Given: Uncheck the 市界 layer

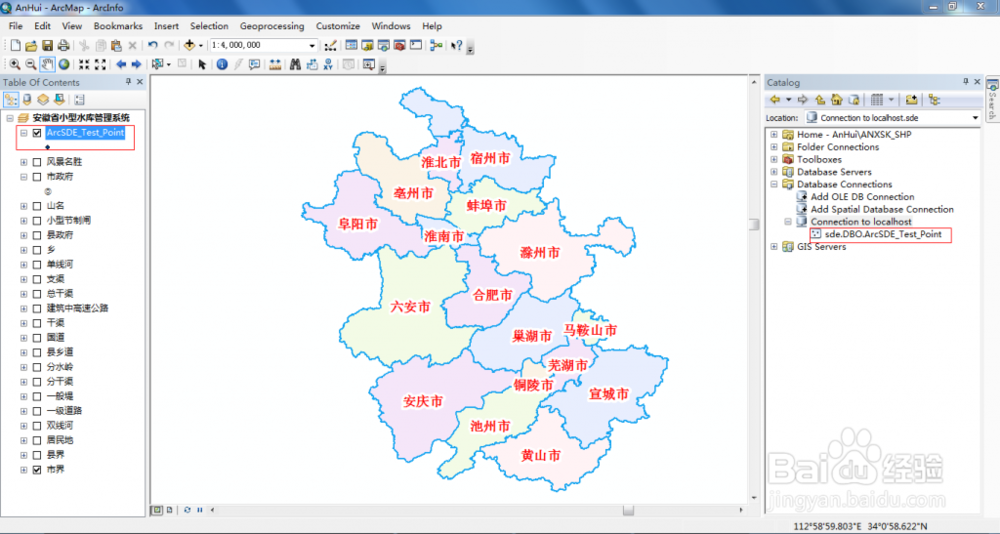Looking at the screenshot, I should tap(36, 470).
